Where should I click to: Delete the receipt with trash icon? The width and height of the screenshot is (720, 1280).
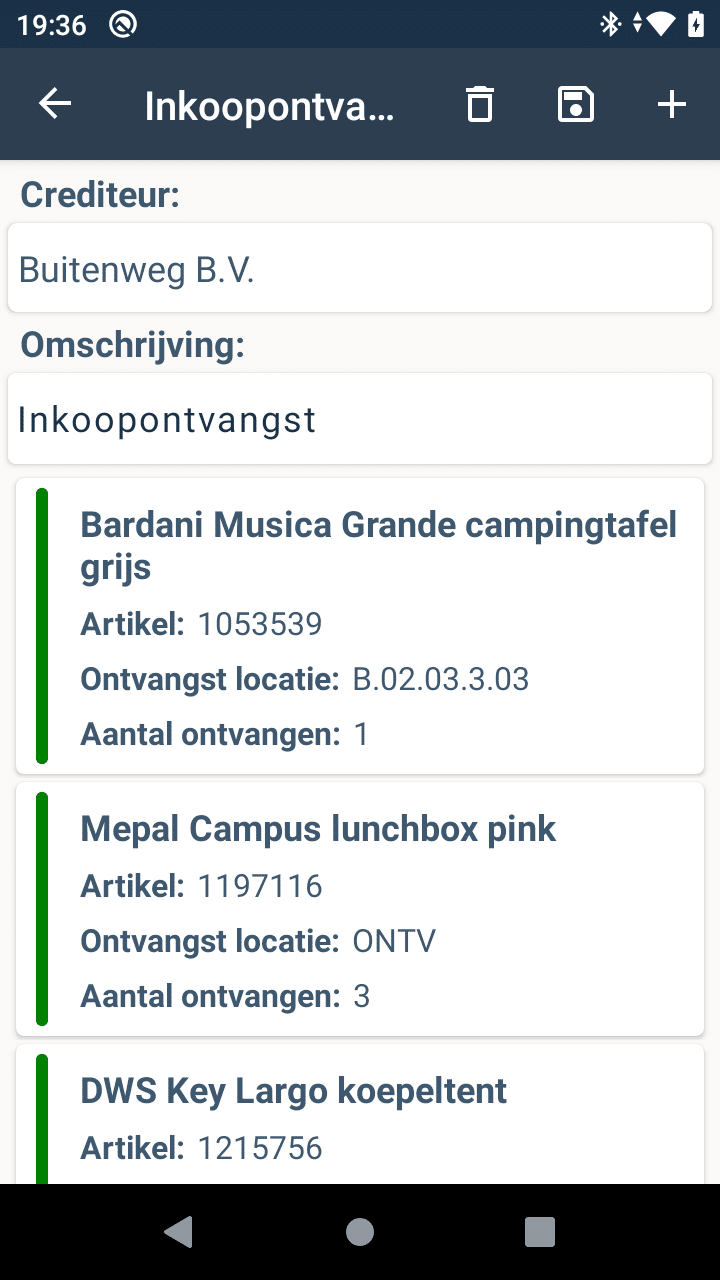coord(480,104)
